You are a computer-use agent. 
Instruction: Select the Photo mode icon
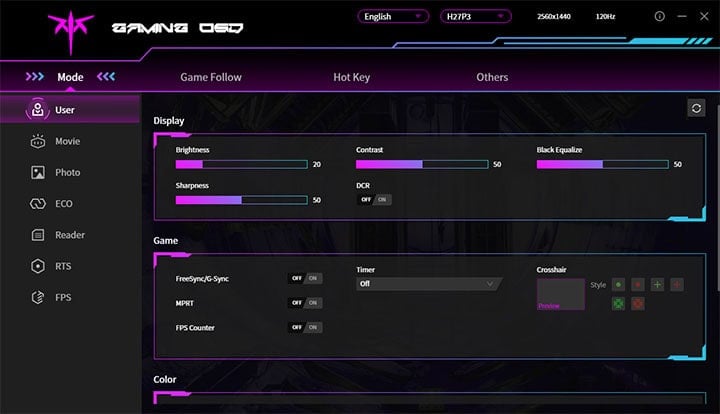38,172
